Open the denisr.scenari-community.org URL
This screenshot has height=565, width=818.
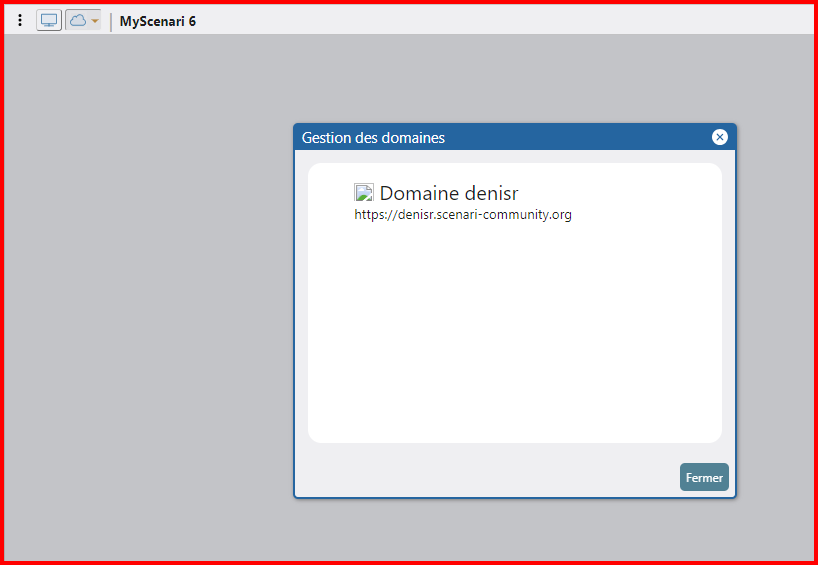(463, 214)
